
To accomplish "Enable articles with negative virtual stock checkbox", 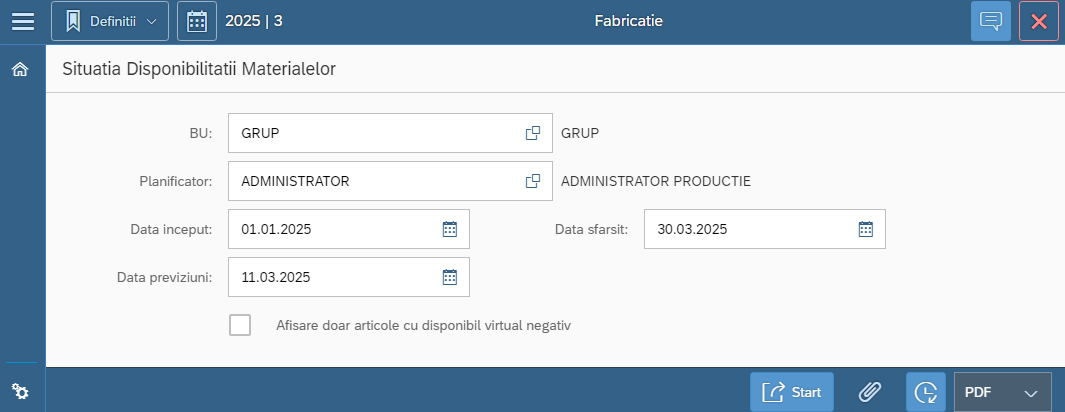I will click(x=240, y=325).
